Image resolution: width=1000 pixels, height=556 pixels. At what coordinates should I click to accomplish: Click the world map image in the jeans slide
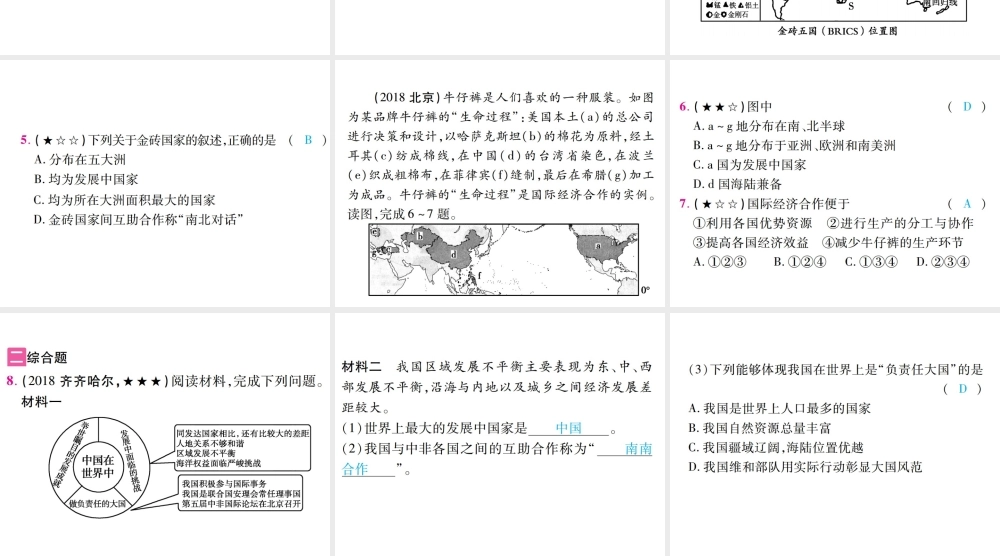(x=504, y=260)
